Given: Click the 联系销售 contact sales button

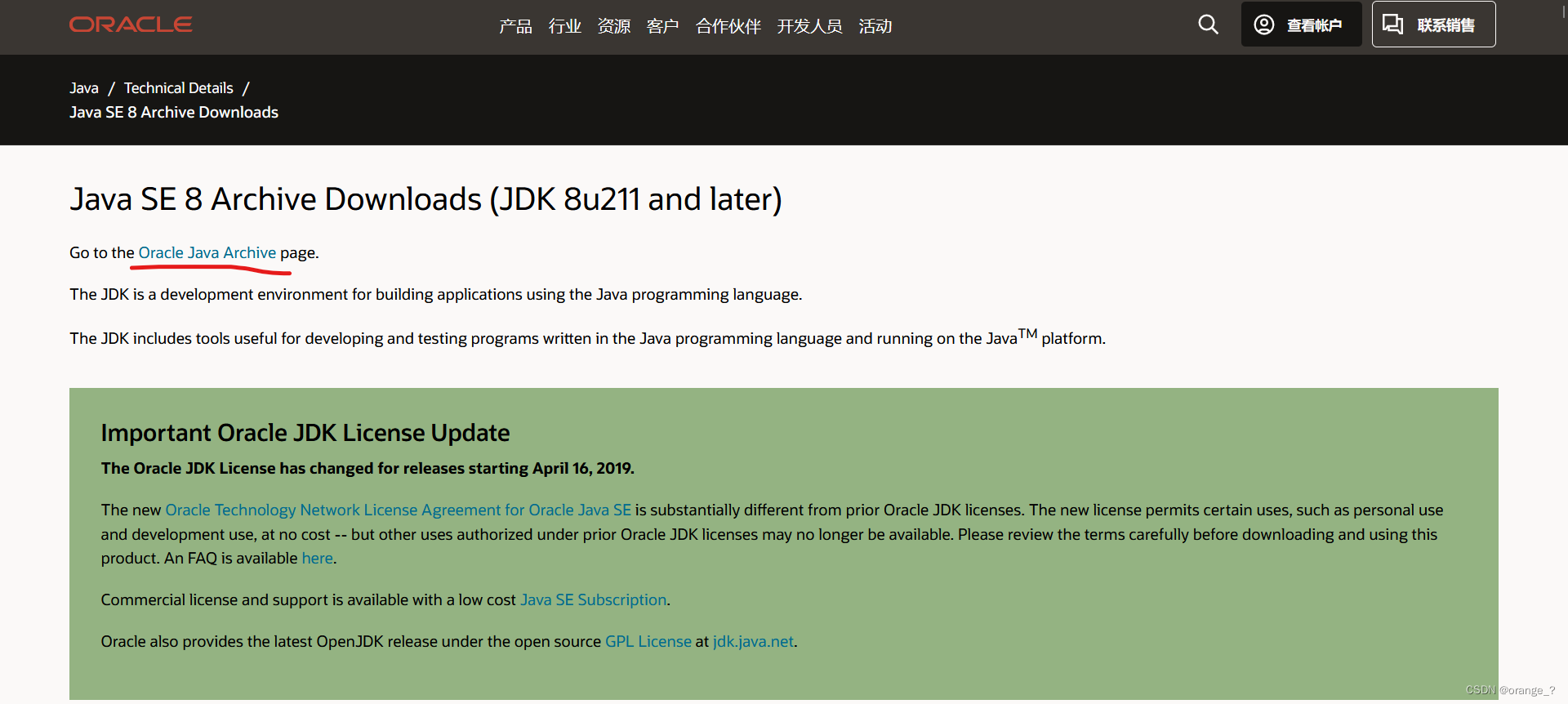Looking at the screenshot, I should (x=1433, y=25).
